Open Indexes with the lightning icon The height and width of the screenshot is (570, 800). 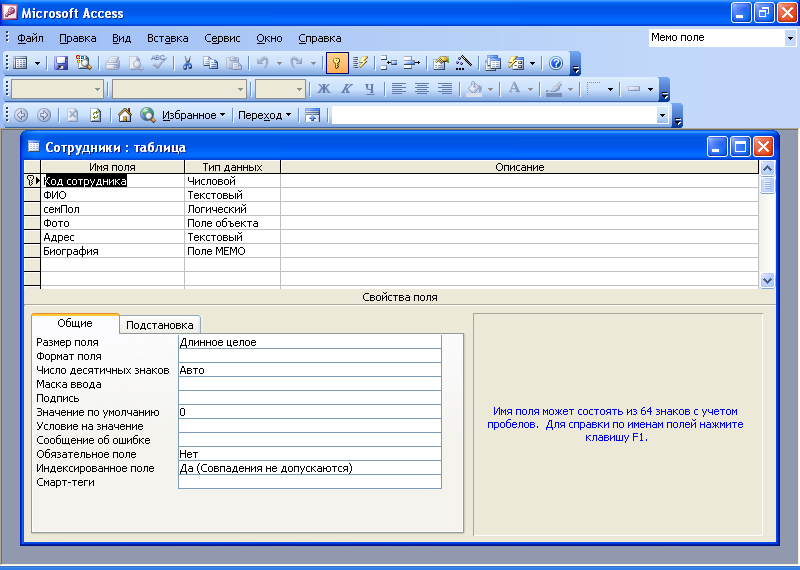click(360, 63)
